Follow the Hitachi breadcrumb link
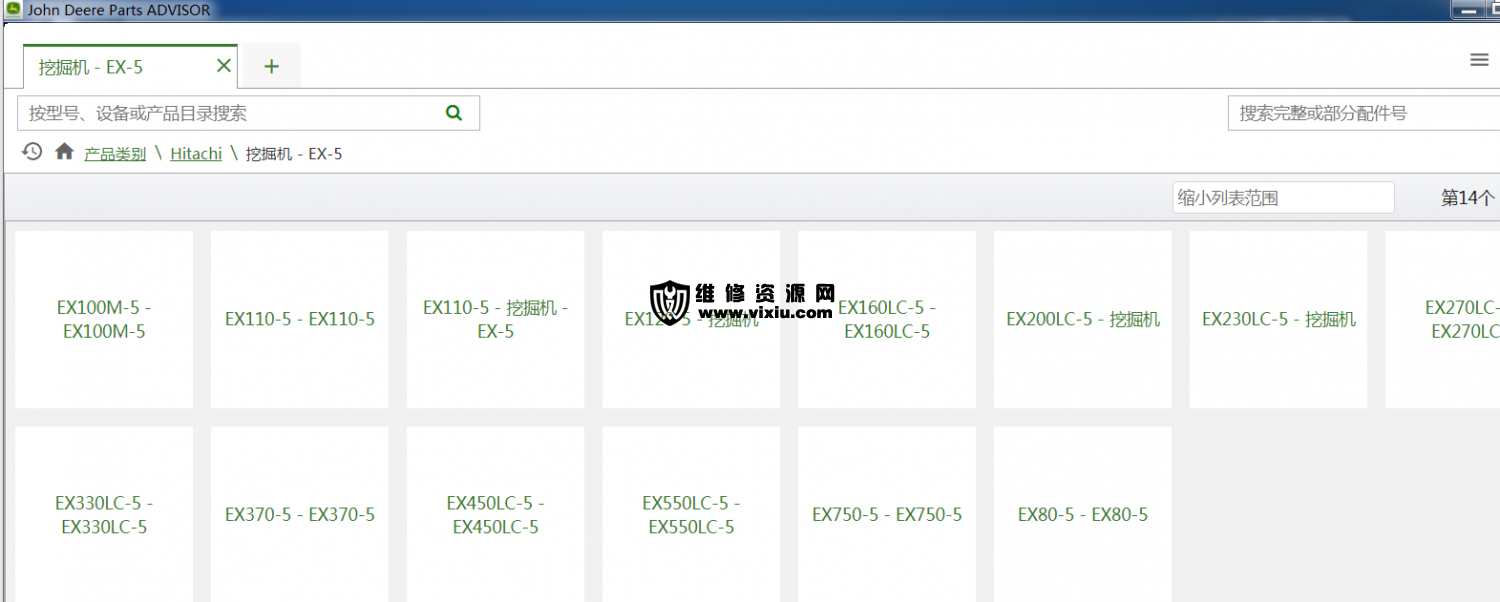The width and height of the screenshot is (1500, 602). click(x=196, y=154)
